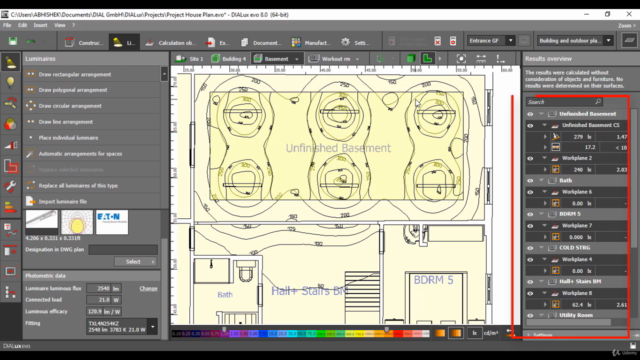
Task: Switch to floor plan view green L icon
Action: tap(427, 59)
